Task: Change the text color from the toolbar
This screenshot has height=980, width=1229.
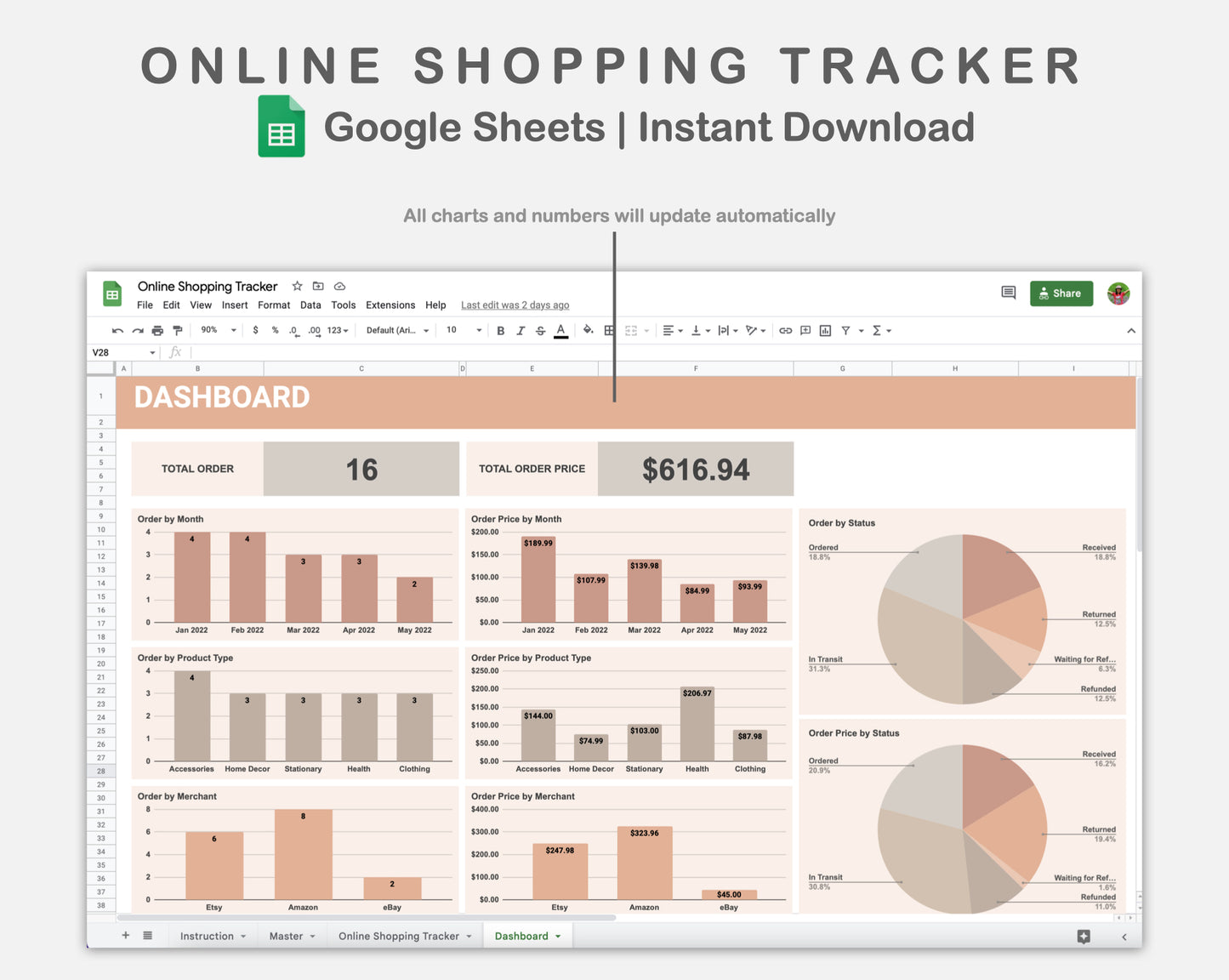Action: coord(560,330)
